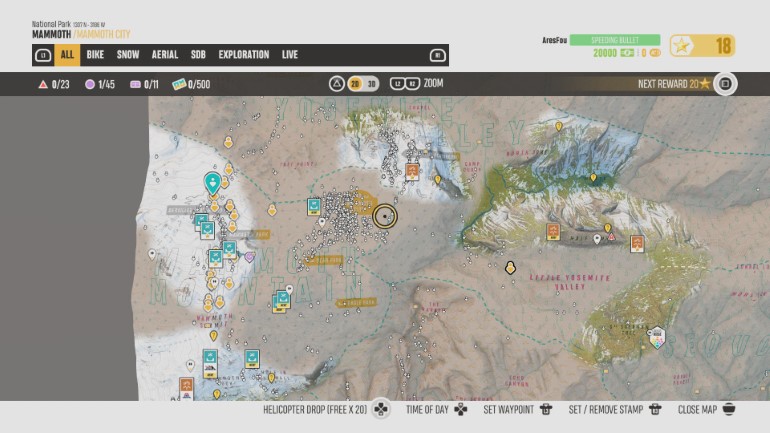Toggle the 3D map view
The width and height of the screenshot is (770, 433).
[371, 84]
